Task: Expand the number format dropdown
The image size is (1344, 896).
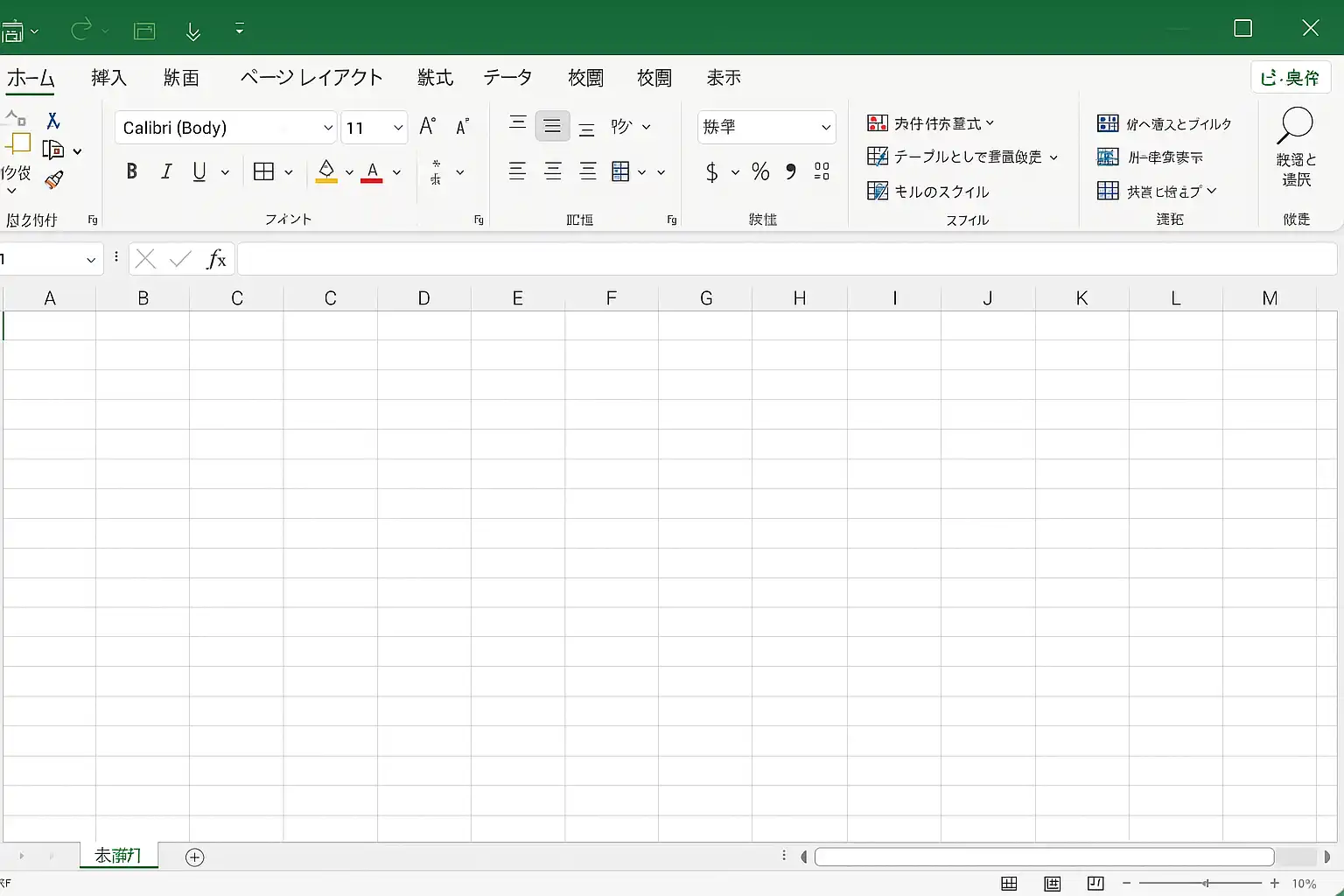Action: coord(766,128)
